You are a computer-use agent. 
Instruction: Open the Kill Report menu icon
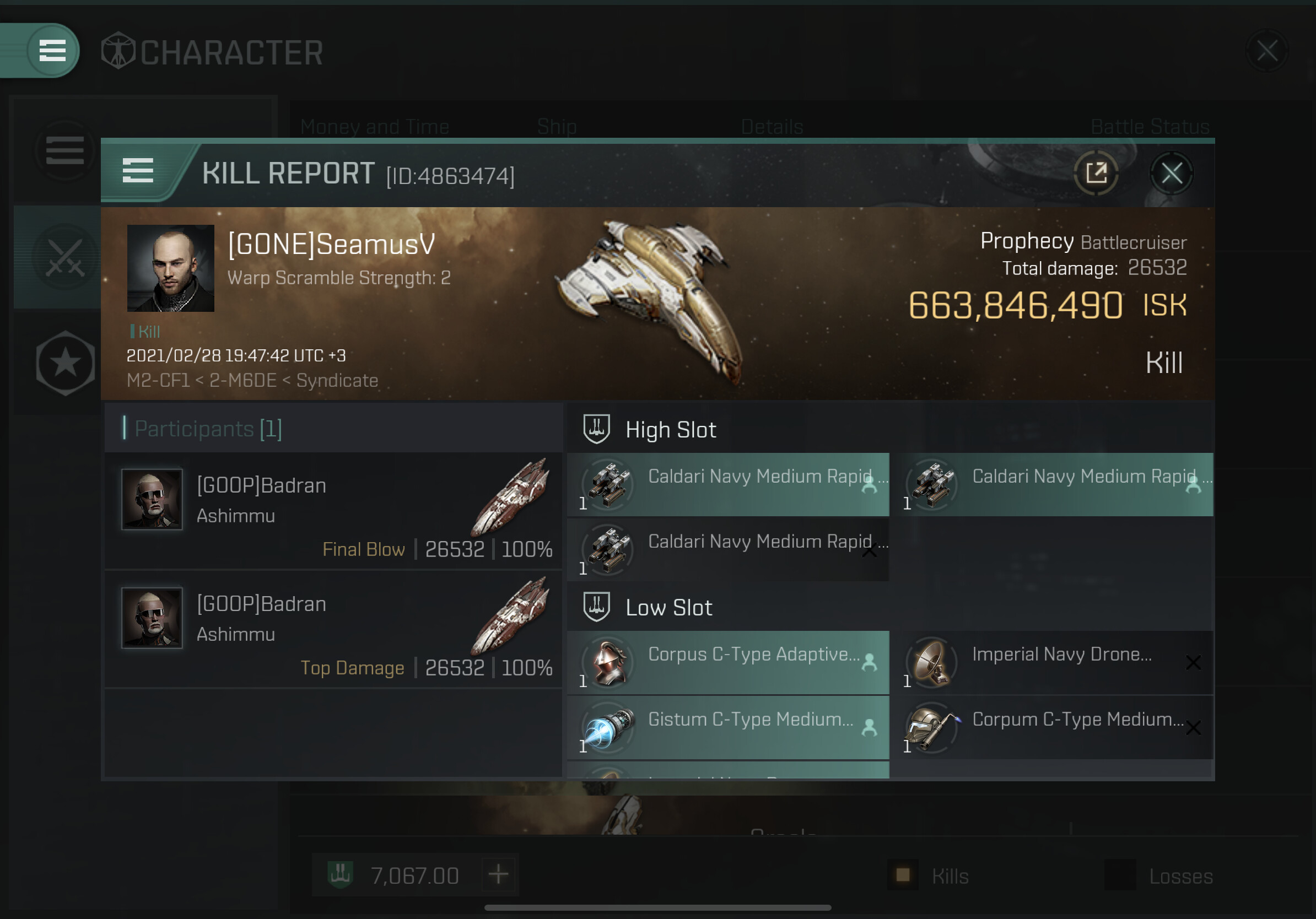coord(138,171)
